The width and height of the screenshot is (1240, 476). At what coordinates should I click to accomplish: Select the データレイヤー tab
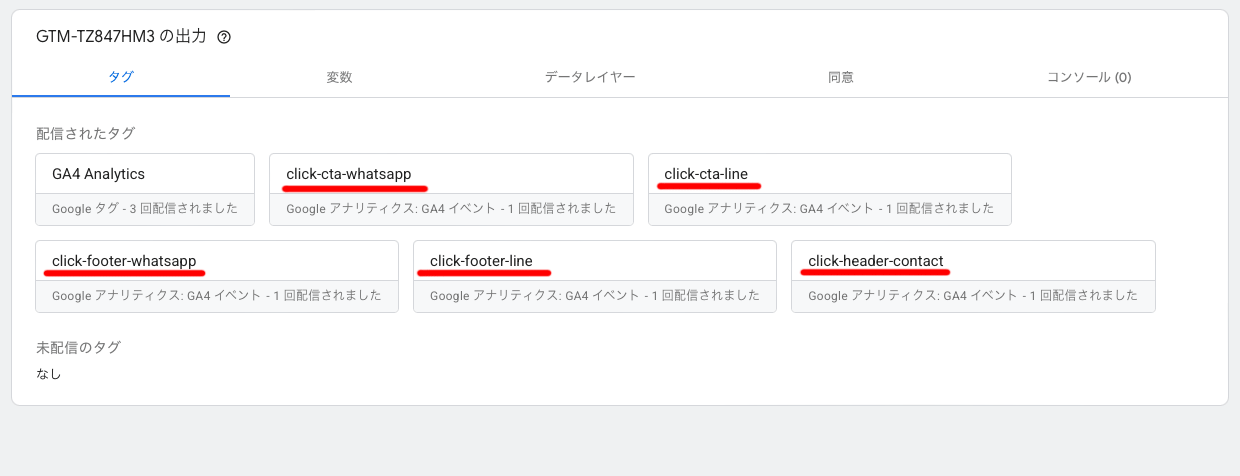point(590,77)
